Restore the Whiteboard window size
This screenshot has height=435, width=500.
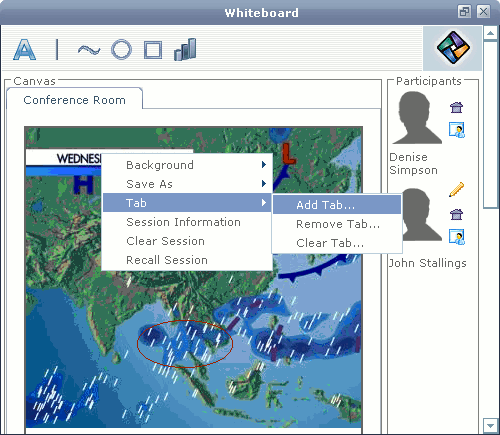click(464, 12)
